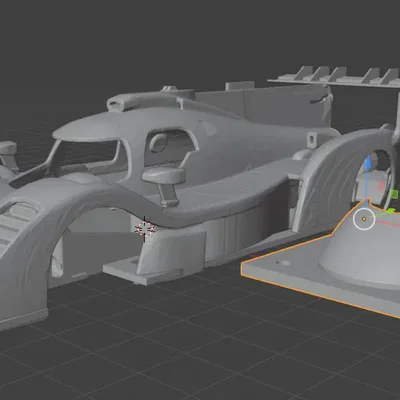Click the white circle of the move gizmo

tap(364, 219)
